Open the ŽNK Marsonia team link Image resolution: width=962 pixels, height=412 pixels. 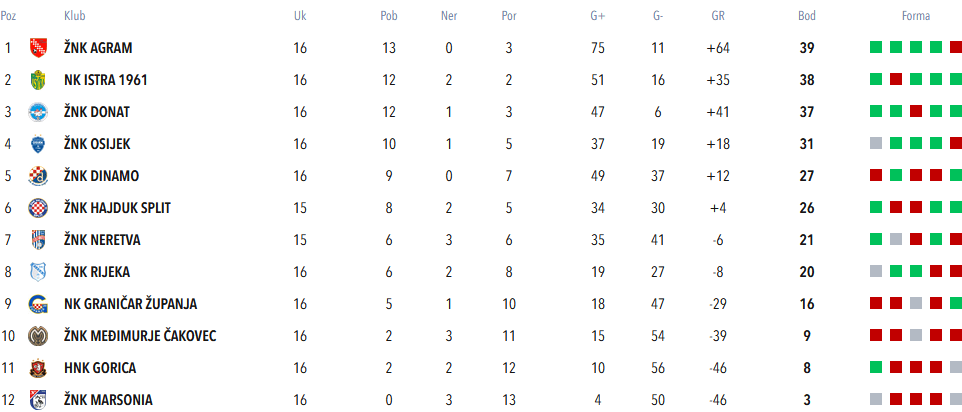tap(108, 400)
